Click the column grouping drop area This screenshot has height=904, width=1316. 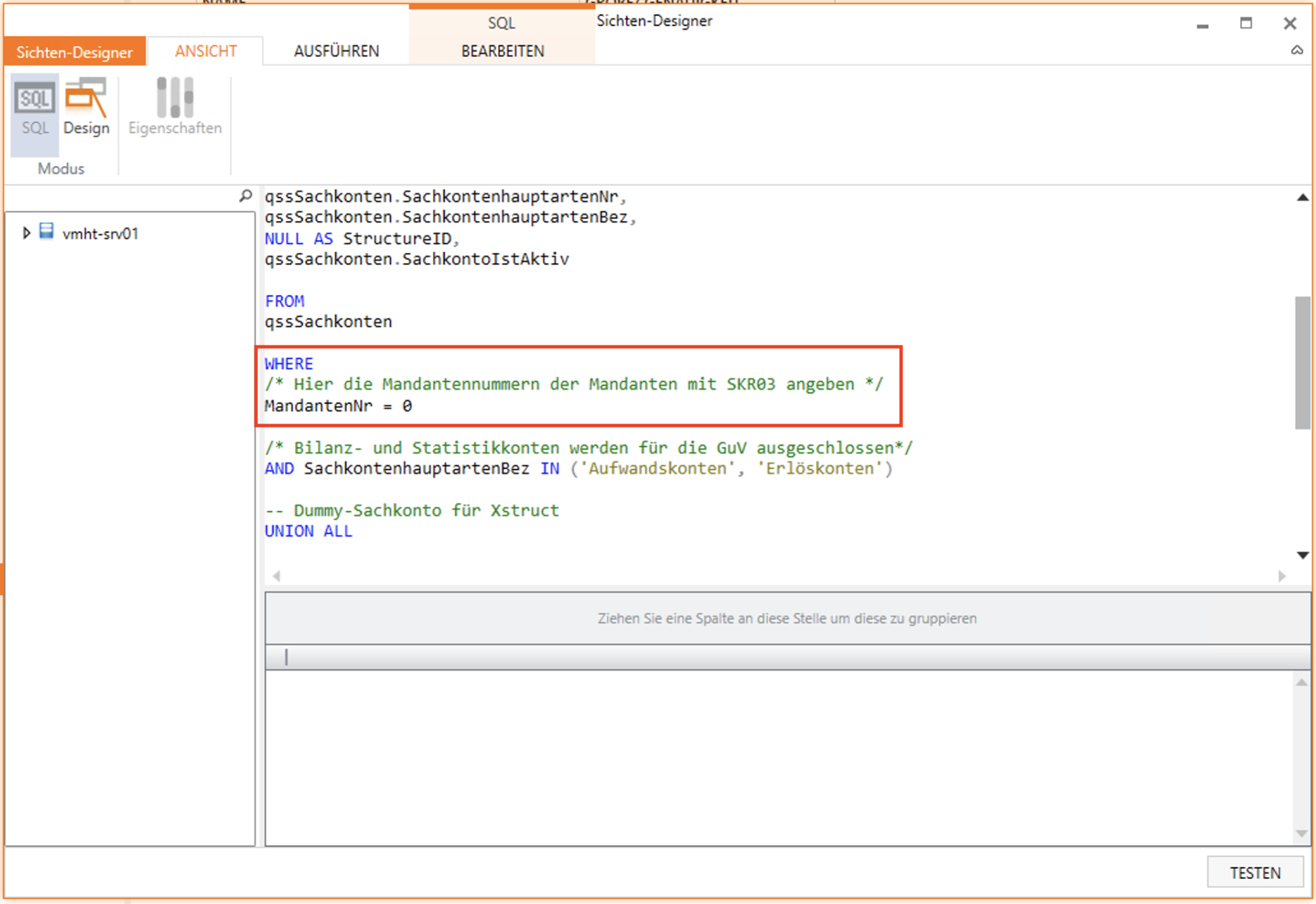(786, 618)
